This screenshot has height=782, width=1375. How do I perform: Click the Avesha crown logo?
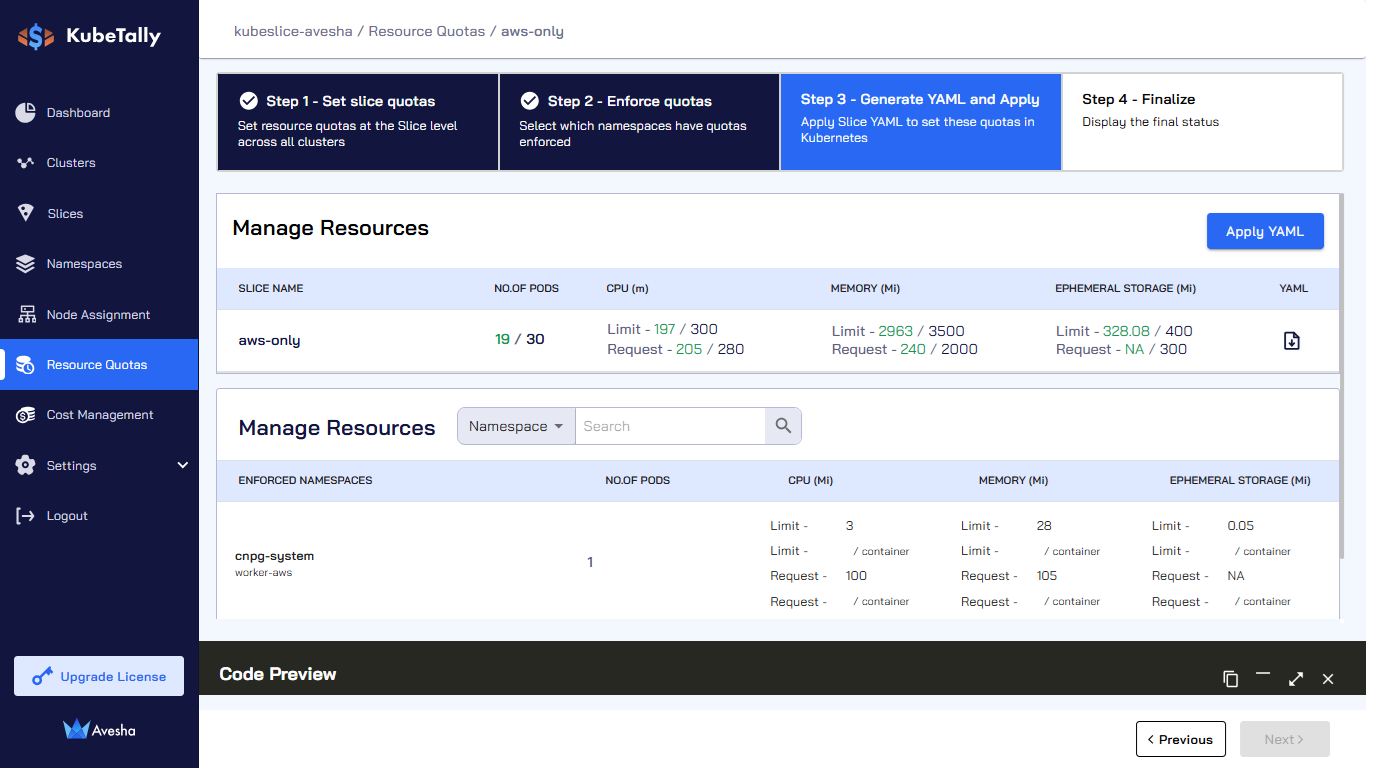click(77, 729)
